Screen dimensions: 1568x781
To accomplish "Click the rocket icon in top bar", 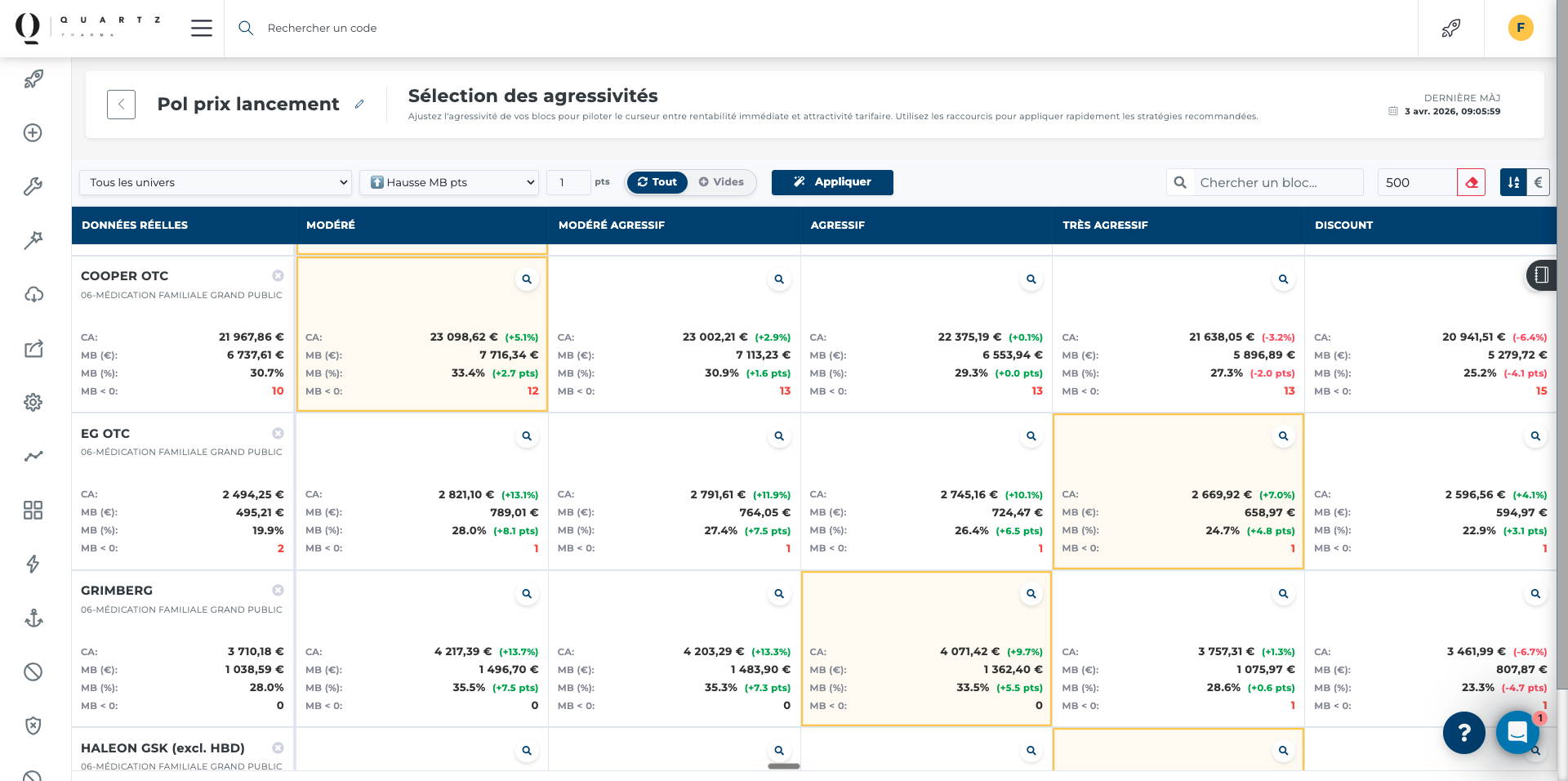I will [x=1451, y=29].
